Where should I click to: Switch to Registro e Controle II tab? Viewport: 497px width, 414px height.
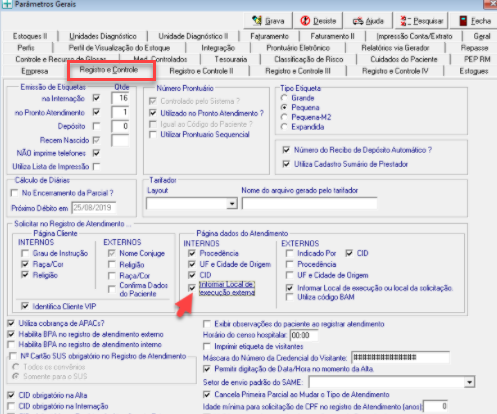[x=201, y=71]
